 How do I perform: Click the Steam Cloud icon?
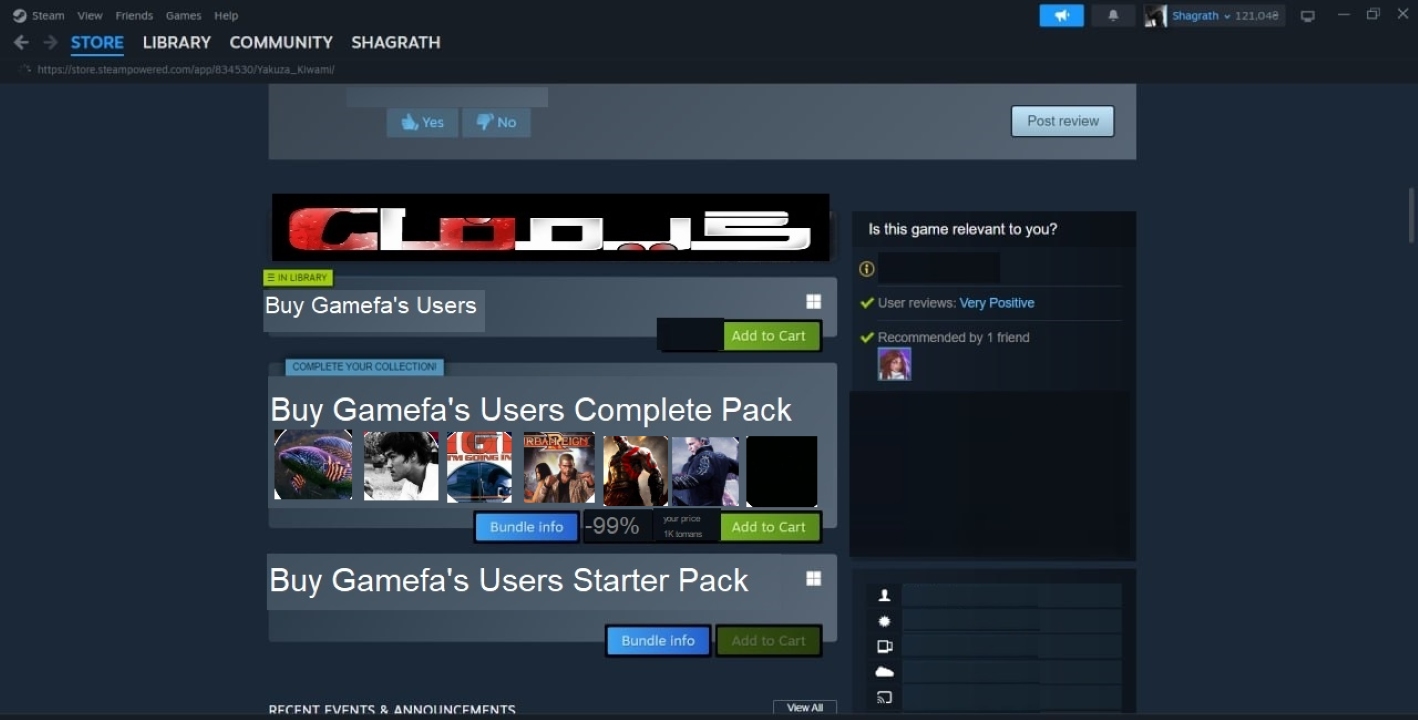pyautogui.click(x=884, y=672)
